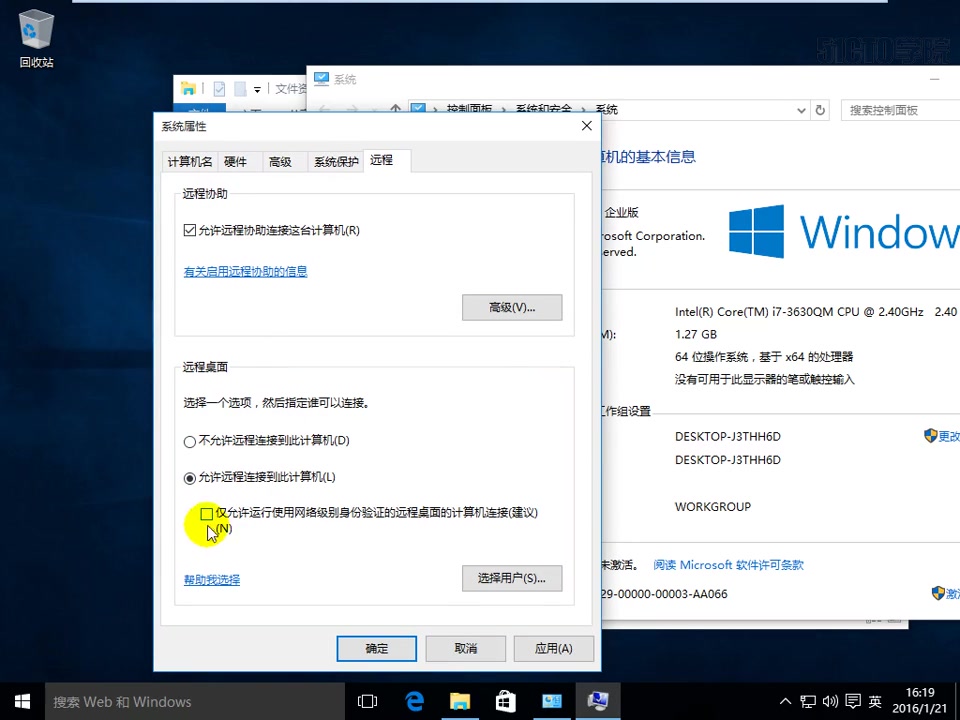Viewport: 960px width, 720px height.
Task: Click the File Explorer quick access properties icon
Action: (x=219, y=89)
